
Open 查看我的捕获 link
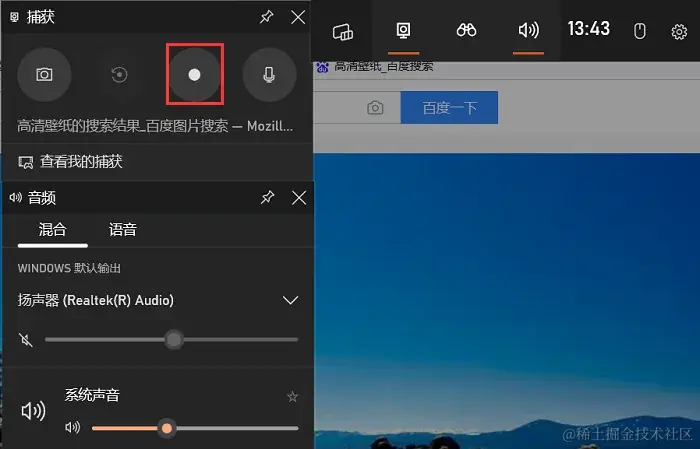coord(70,162)
